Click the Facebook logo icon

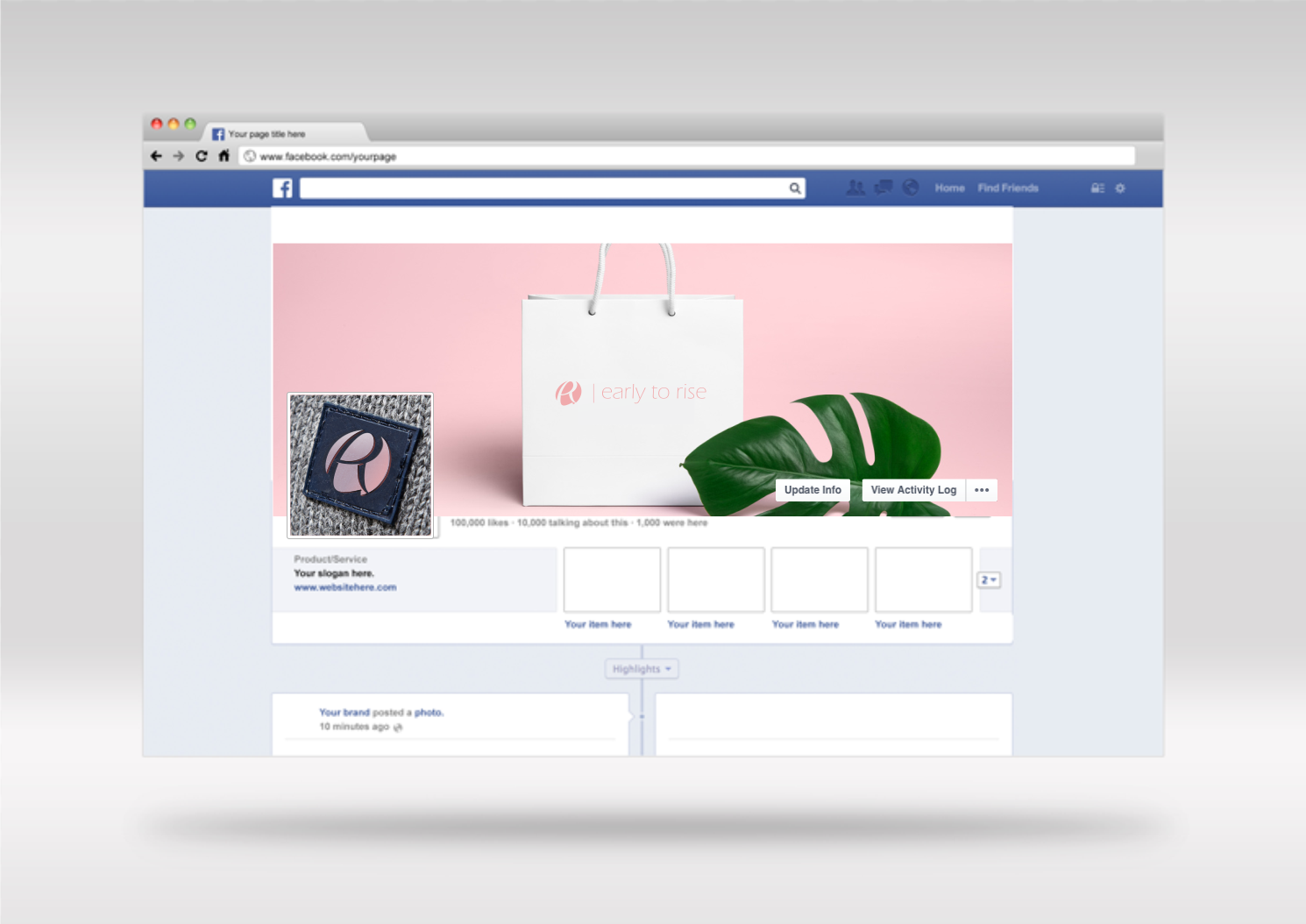(x=282, y=188)
